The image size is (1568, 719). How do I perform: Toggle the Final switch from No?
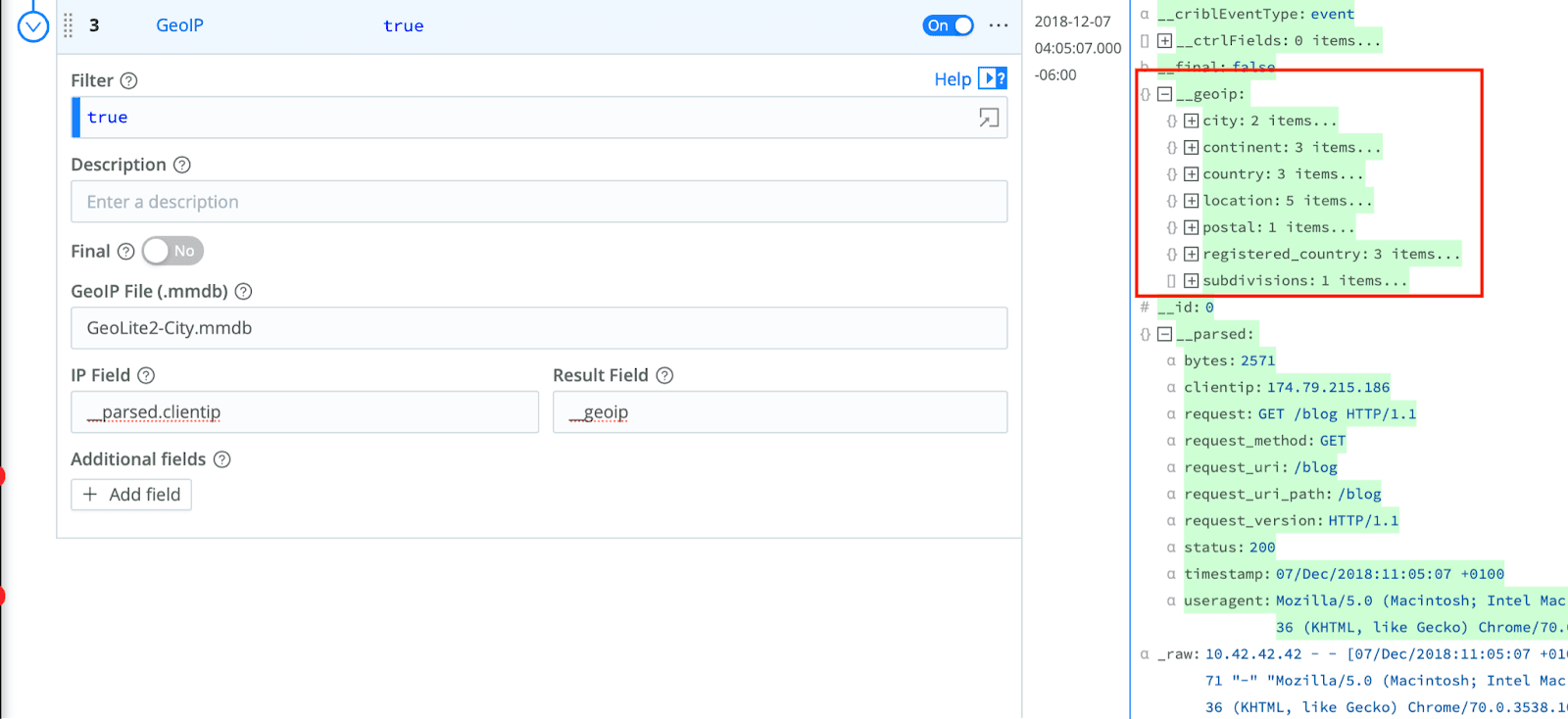tap(172, 251)
